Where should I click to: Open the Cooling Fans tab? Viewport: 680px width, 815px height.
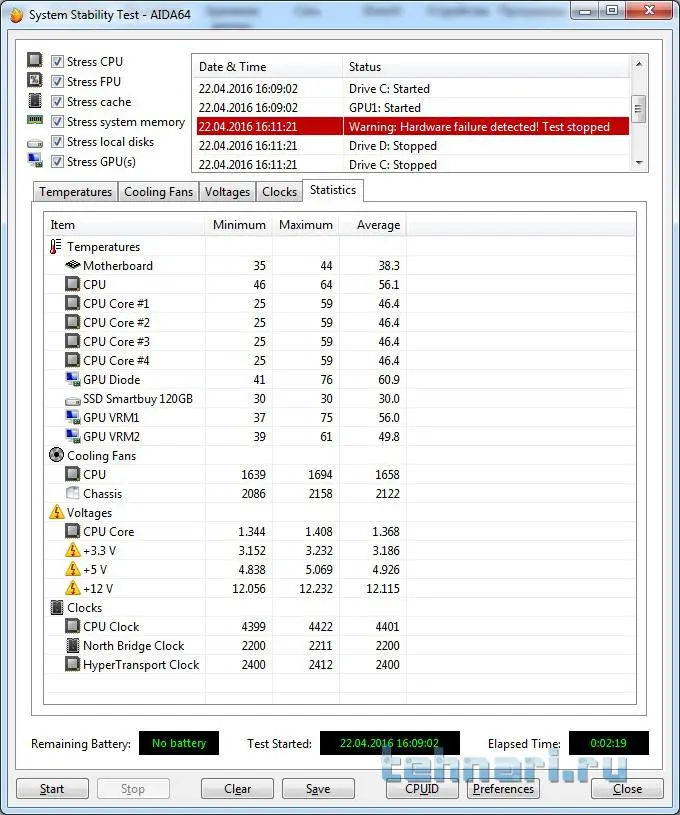[x=159, y=192]
